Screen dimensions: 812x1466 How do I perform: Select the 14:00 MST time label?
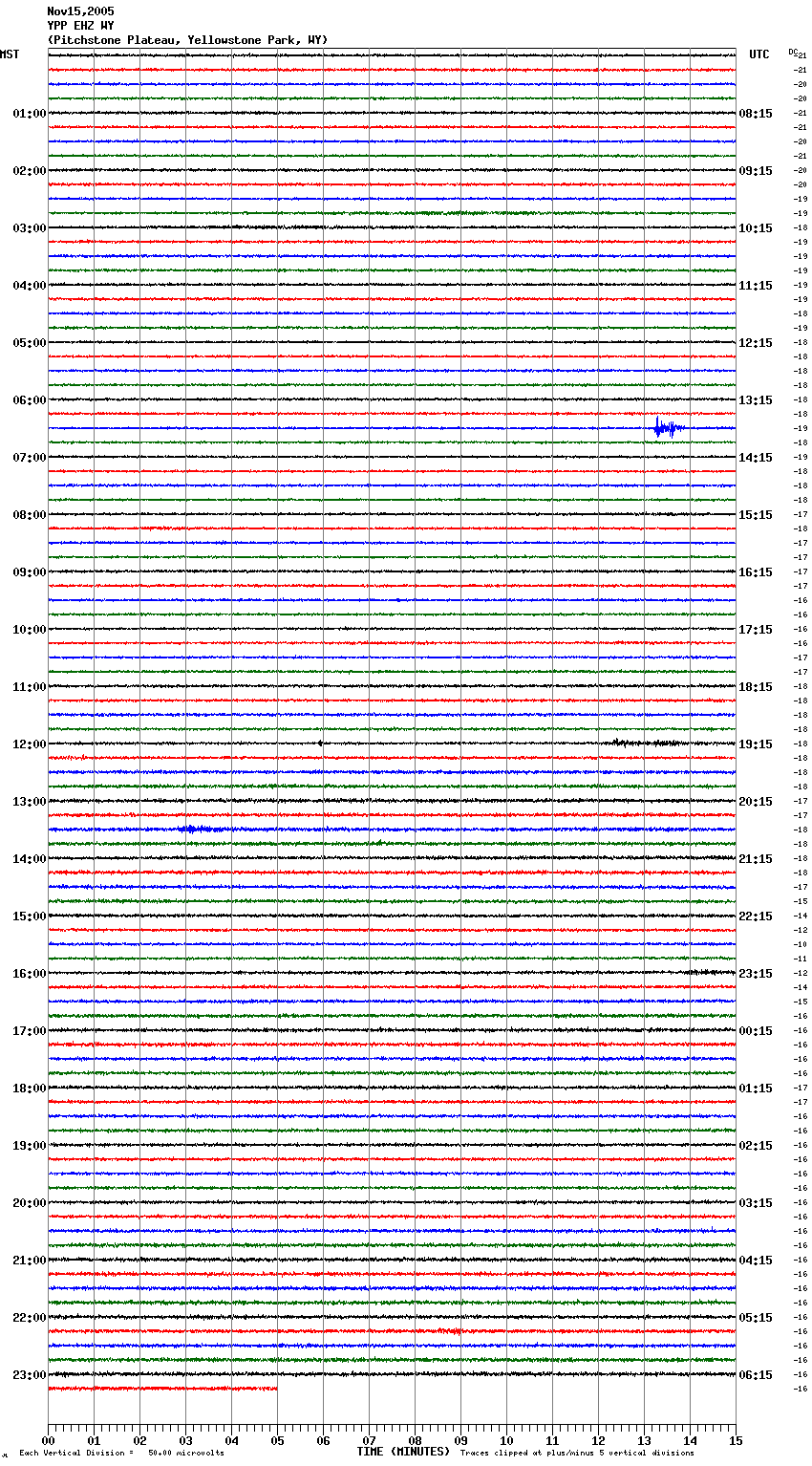coord(30,859)
